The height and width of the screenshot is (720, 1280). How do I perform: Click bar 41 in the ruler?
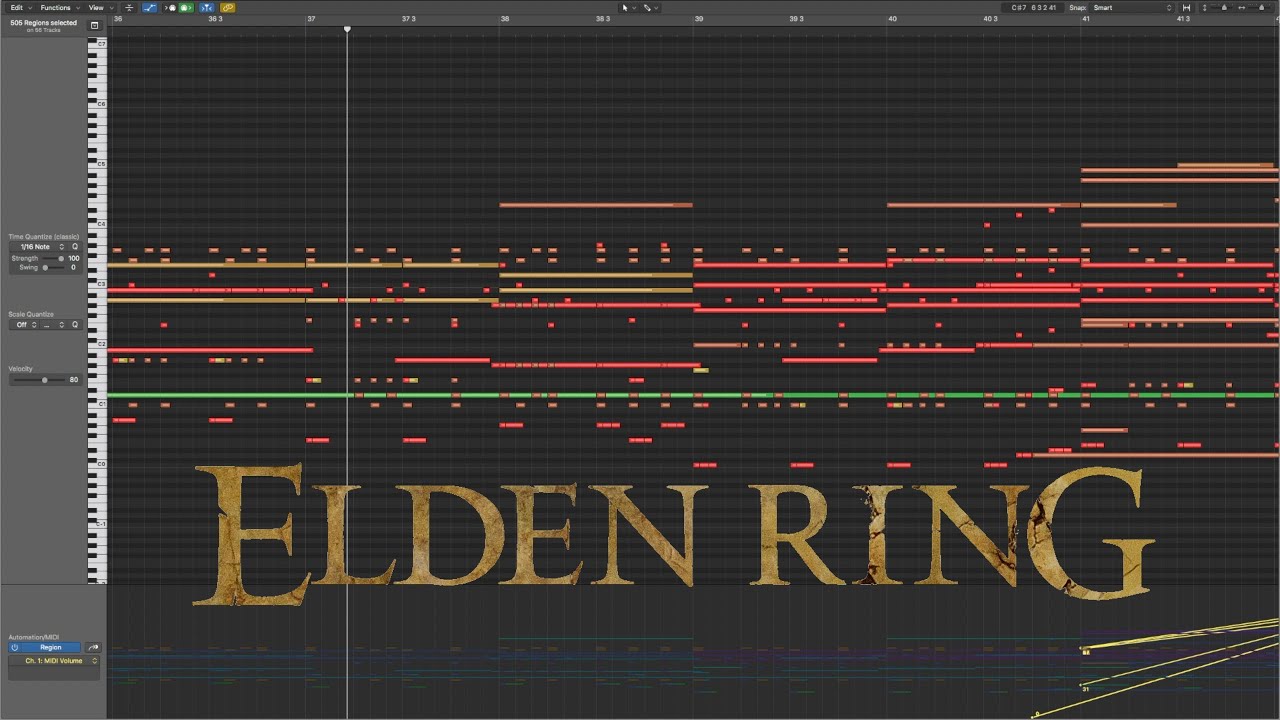coord(1085,19)
